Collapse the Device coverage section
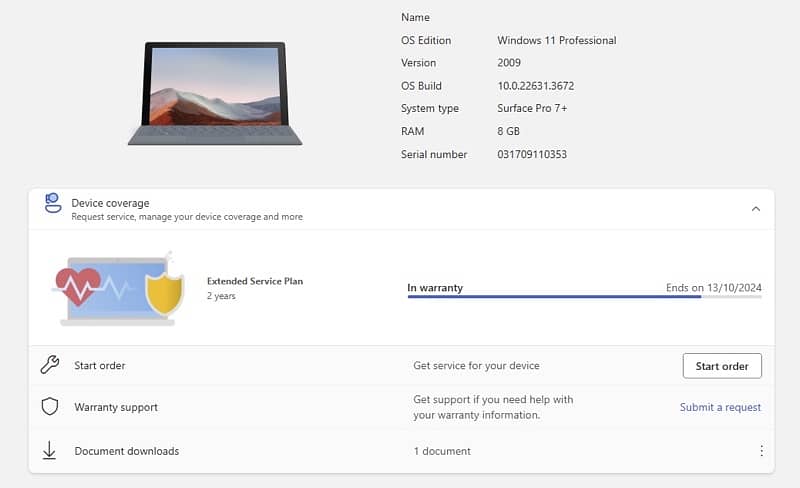The image size is (800, 488). click(x=755, y=209)
